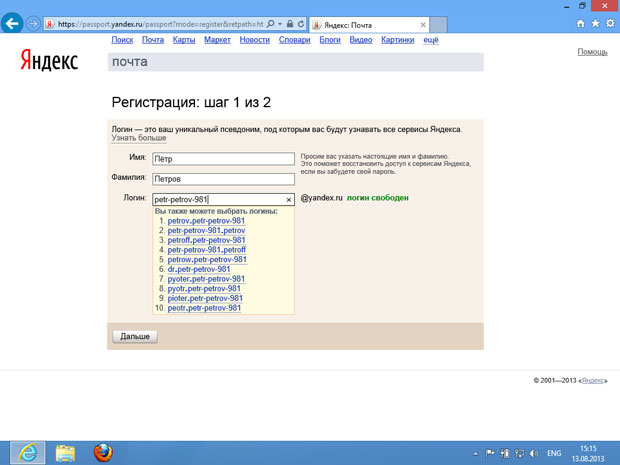Open File Explorer from the taskbar
The height and width of the screenshot is (465, 620).
(65, 452)
